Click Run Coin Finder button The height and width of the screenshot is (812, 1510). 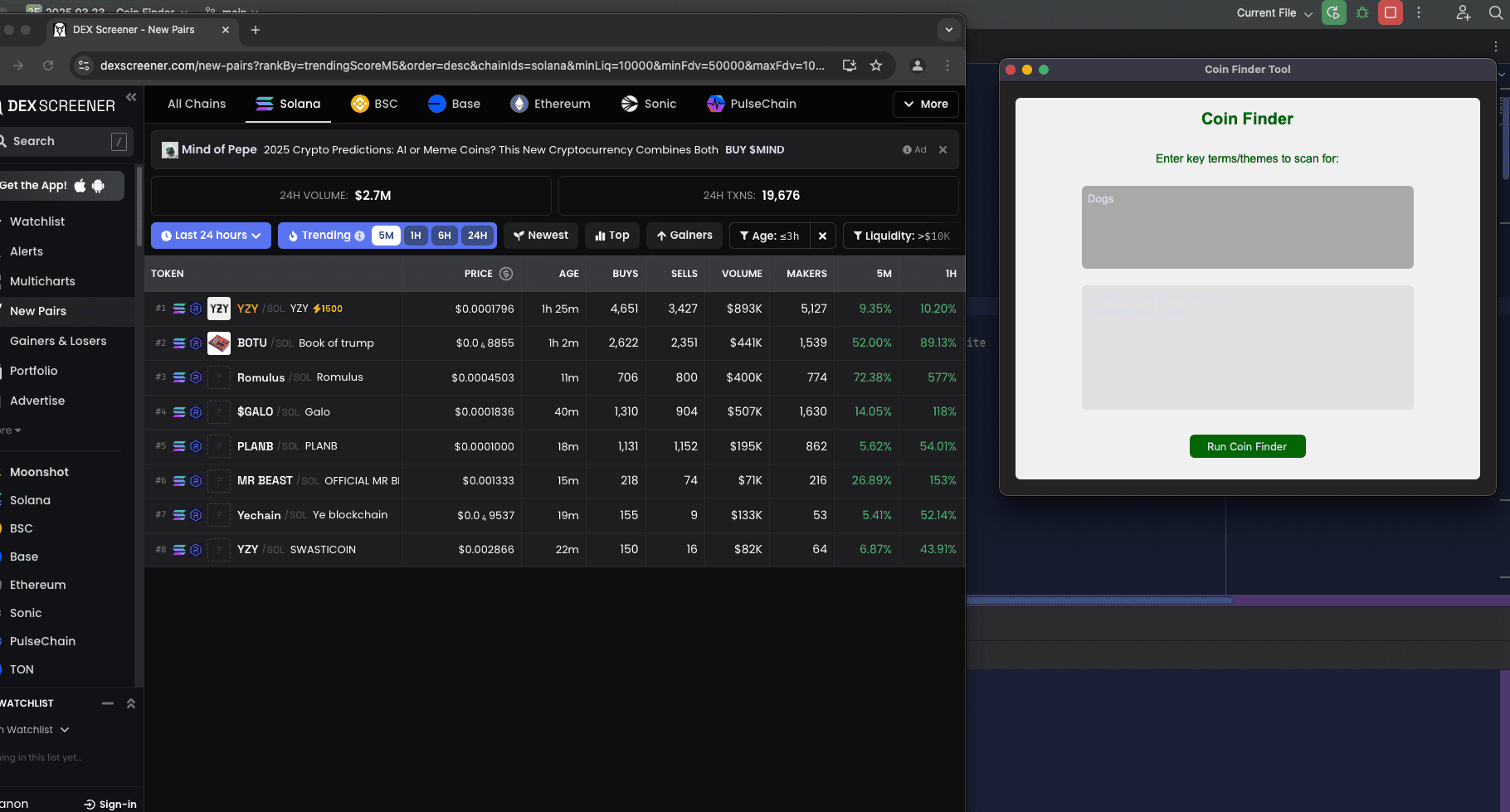point(1247,446)
